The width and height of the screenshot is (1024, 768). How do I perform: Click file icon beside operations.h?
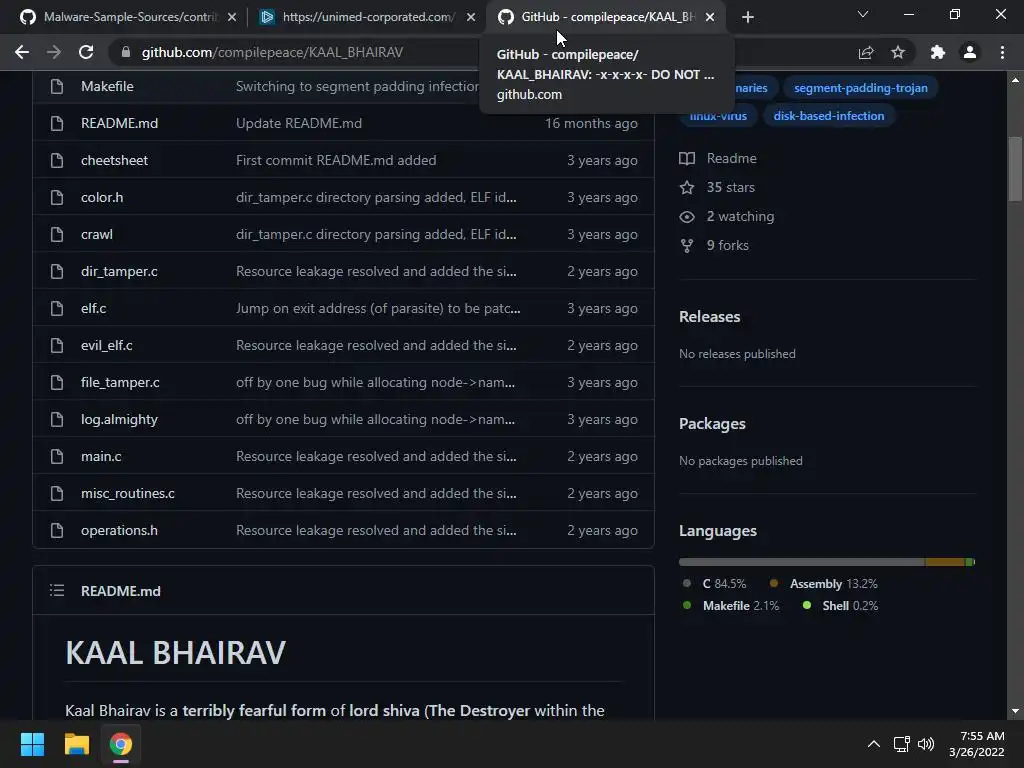click(x=57, y=530)
